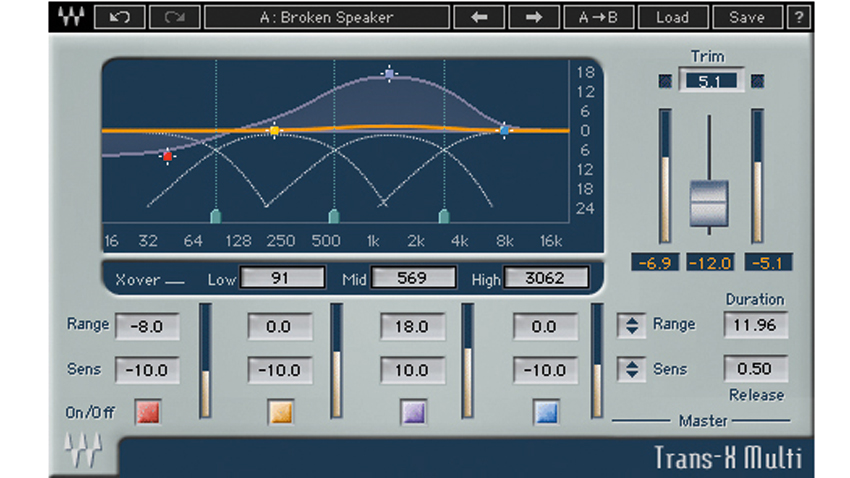The width and height of the screenshot is (850, 478).
Task: Open help with the question mark button
Action: [799, 17]
